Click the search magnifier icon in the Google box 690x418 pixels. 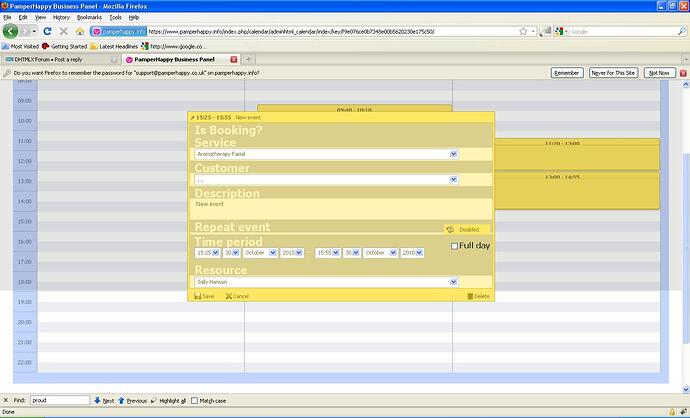(x=681, y=32)
